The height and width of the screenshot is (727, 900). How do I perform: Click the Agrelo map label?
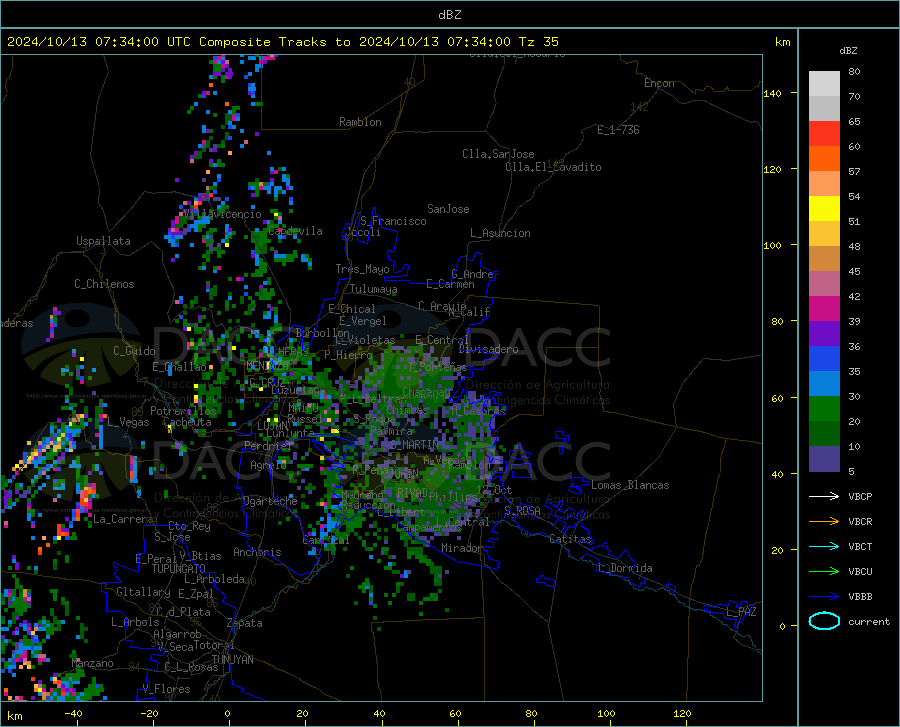(x=268, y=465)
